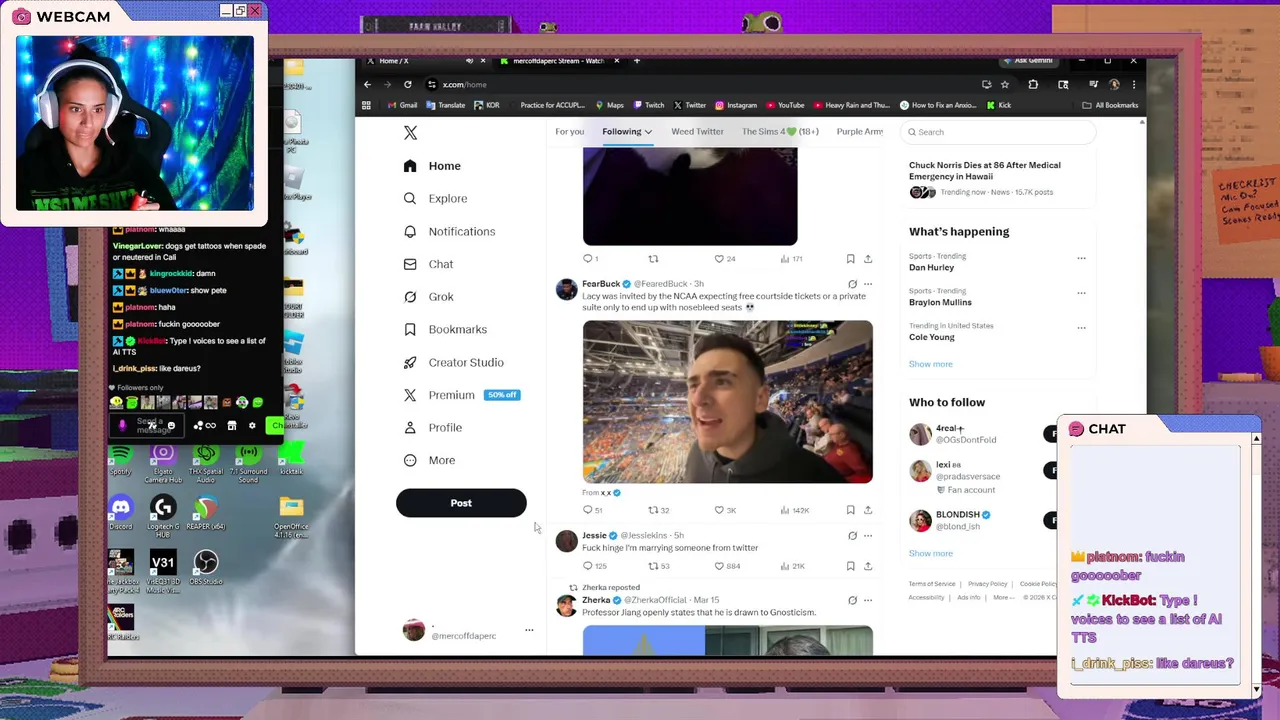Viewport: 1280px width, 720px height.
Task: Like Jessie's post
Action: tap(726, 566)
